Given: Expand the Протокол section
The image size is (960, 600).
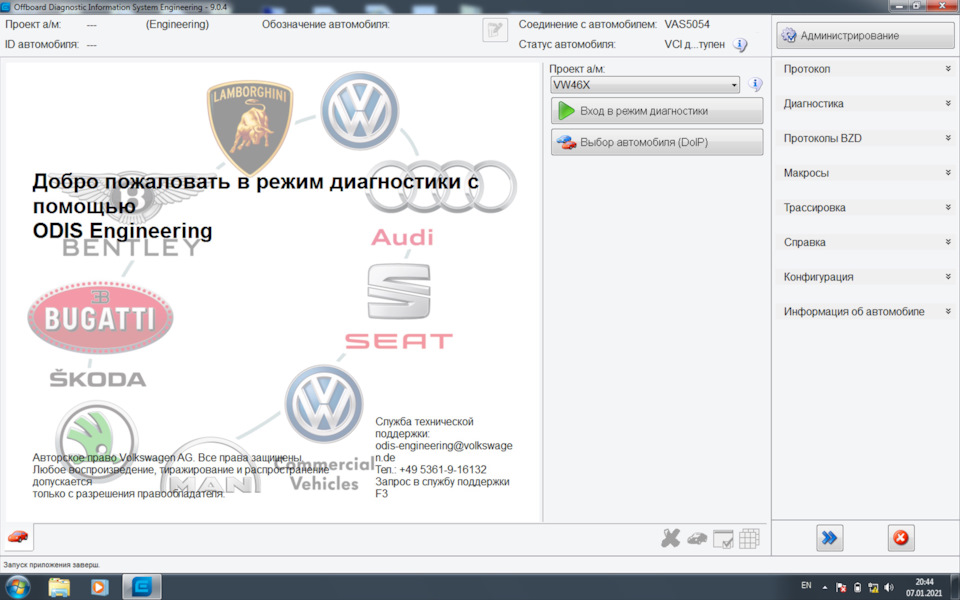Looking at the screenshot, I should (866, 69).
